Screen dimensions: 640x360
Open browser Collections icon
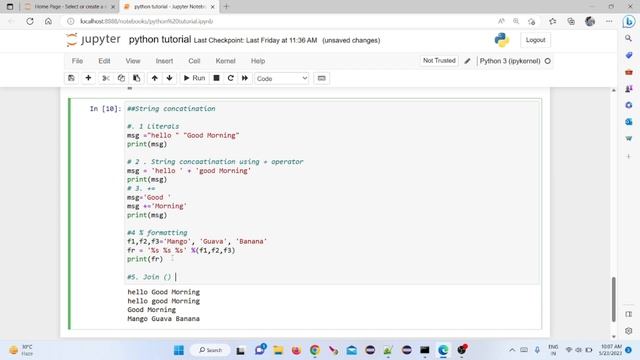coord(571,21)
